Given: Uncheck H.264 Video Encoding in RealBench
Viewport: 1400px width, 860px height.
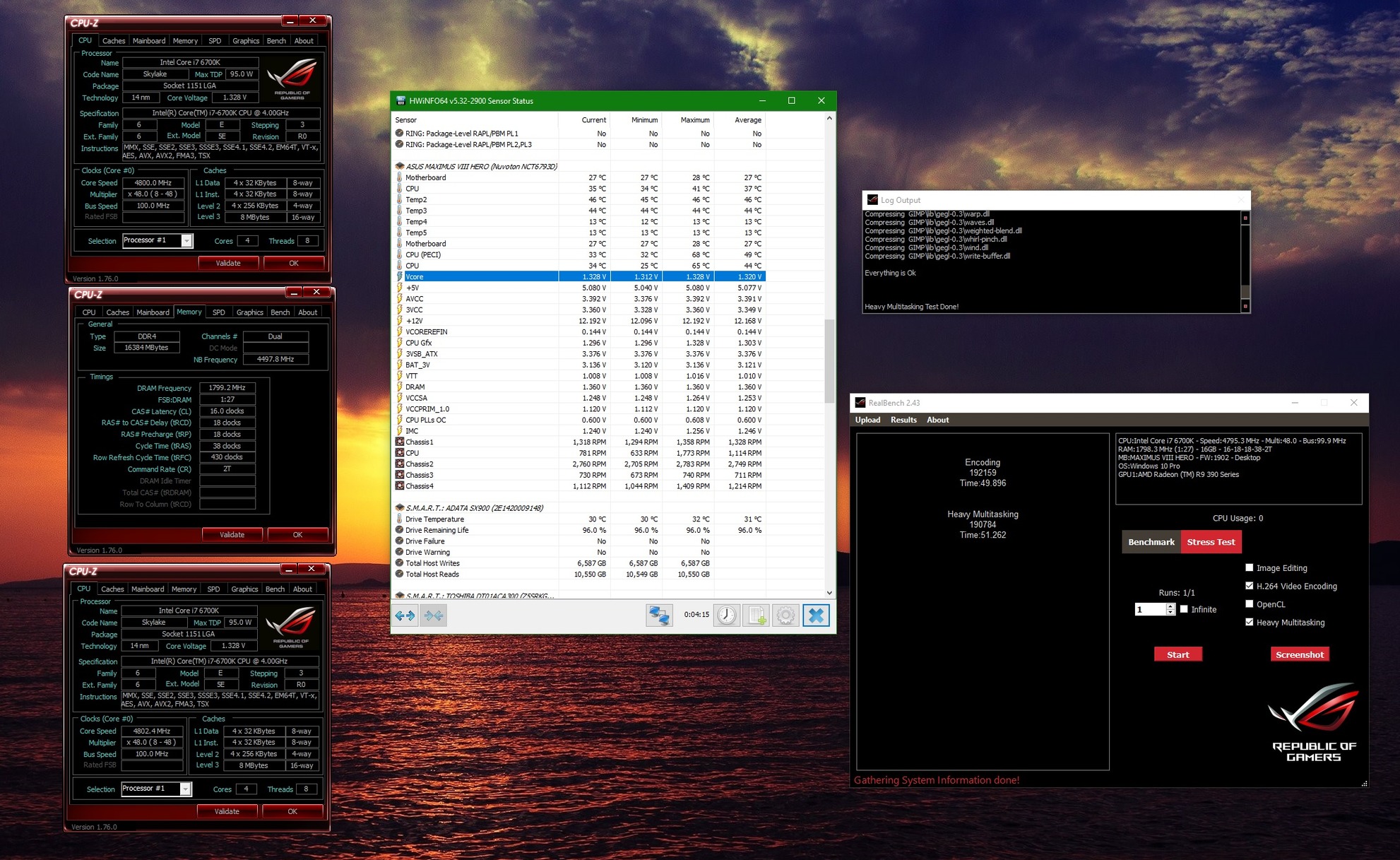Looking at the screenshot, I should pos(1249,586).
